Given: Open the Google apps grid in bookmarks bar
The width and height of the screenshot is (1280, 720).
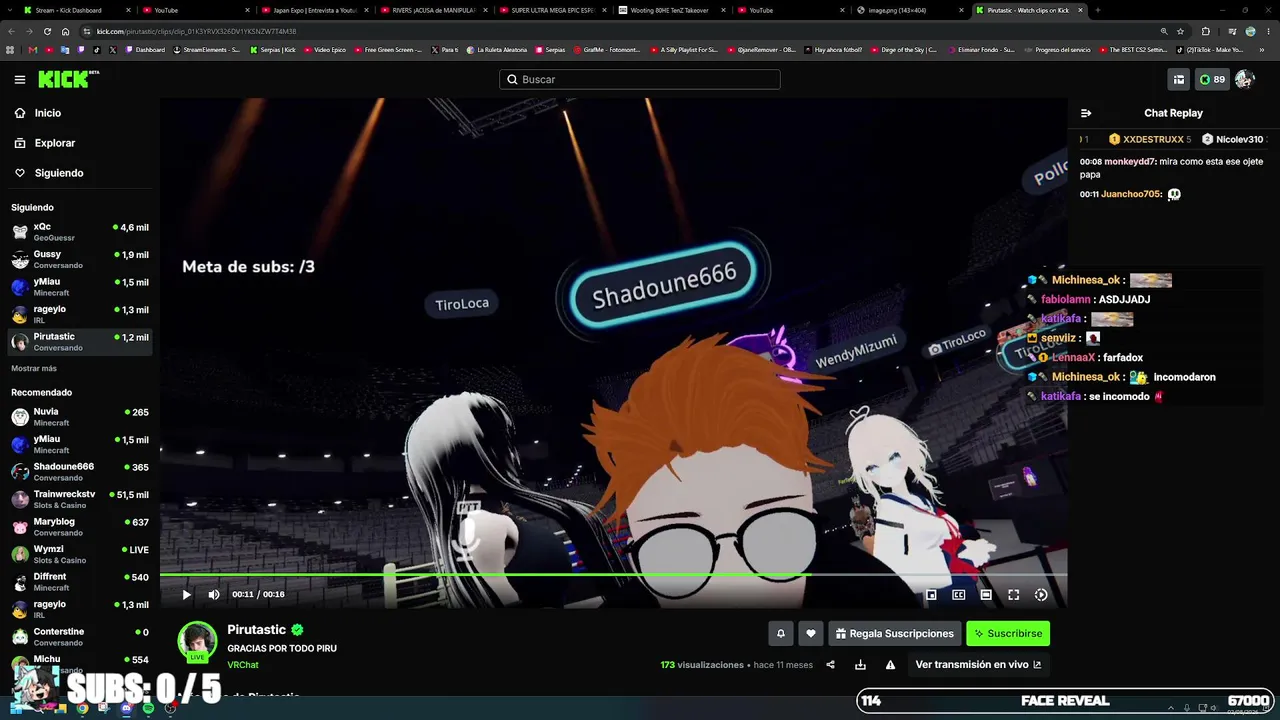Looking at the screenshot, I should 11,50.
